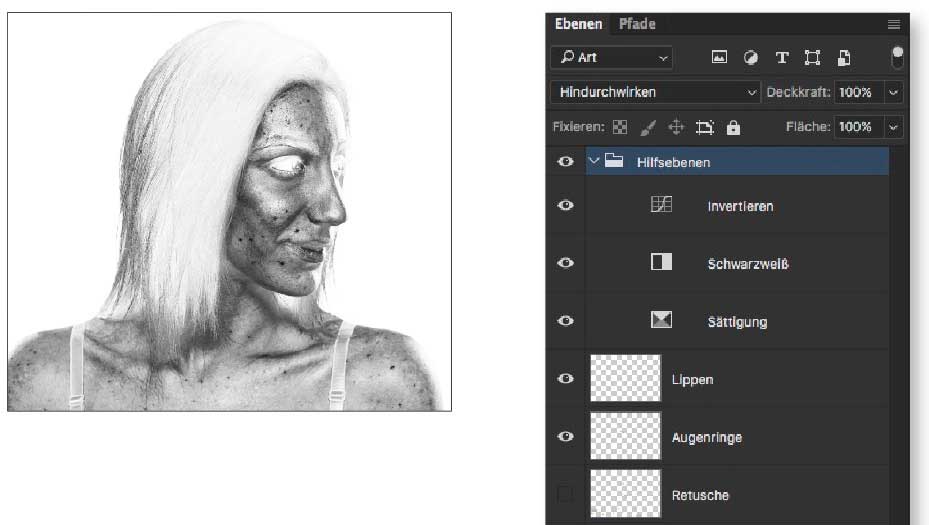The width and height of the screenshot is (929, 525).
Task: Click the pixel layer filter icon
Action: tap(719, 57)
